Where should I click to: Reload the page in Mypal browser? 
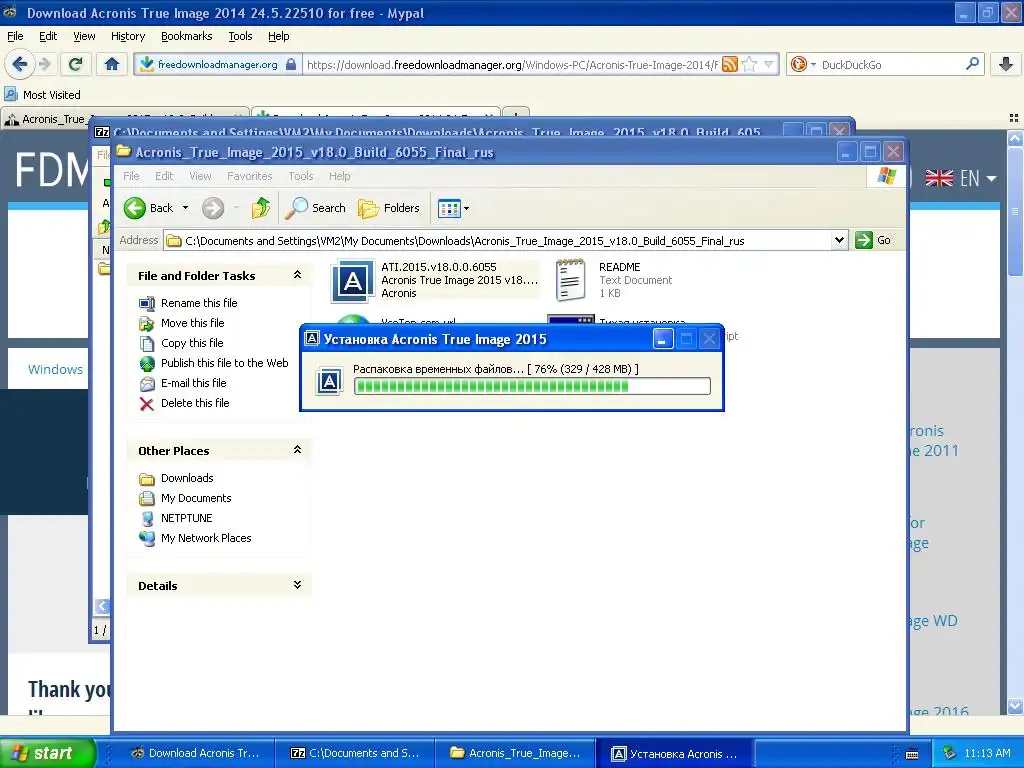[x=76, y=64]
